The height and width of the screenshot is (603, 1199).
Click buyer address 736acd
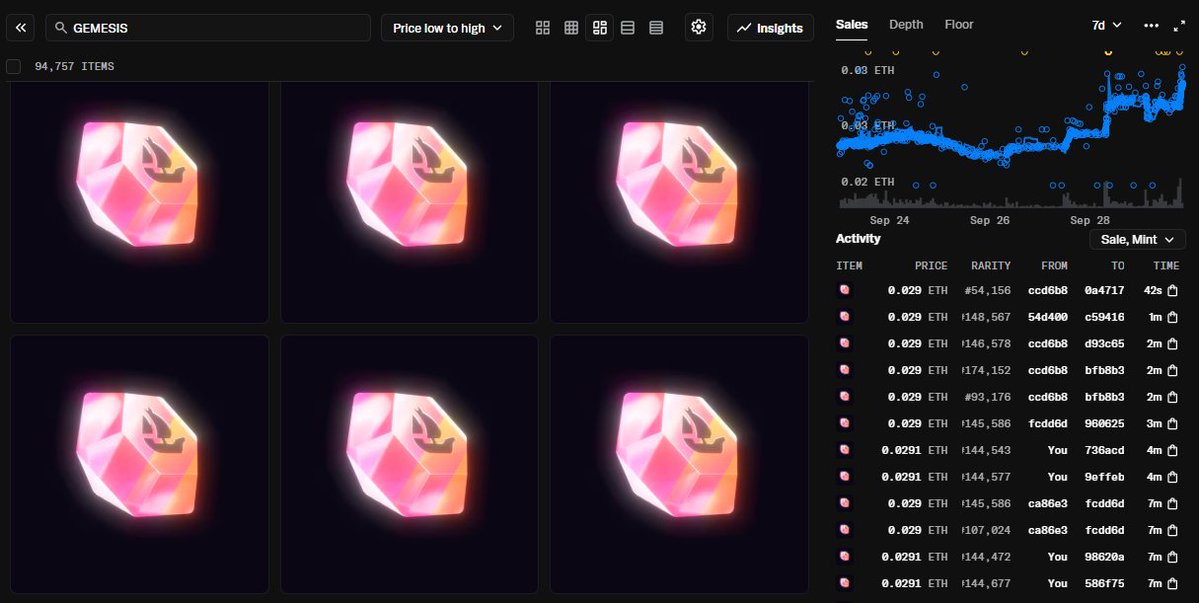coord(1104,450)
